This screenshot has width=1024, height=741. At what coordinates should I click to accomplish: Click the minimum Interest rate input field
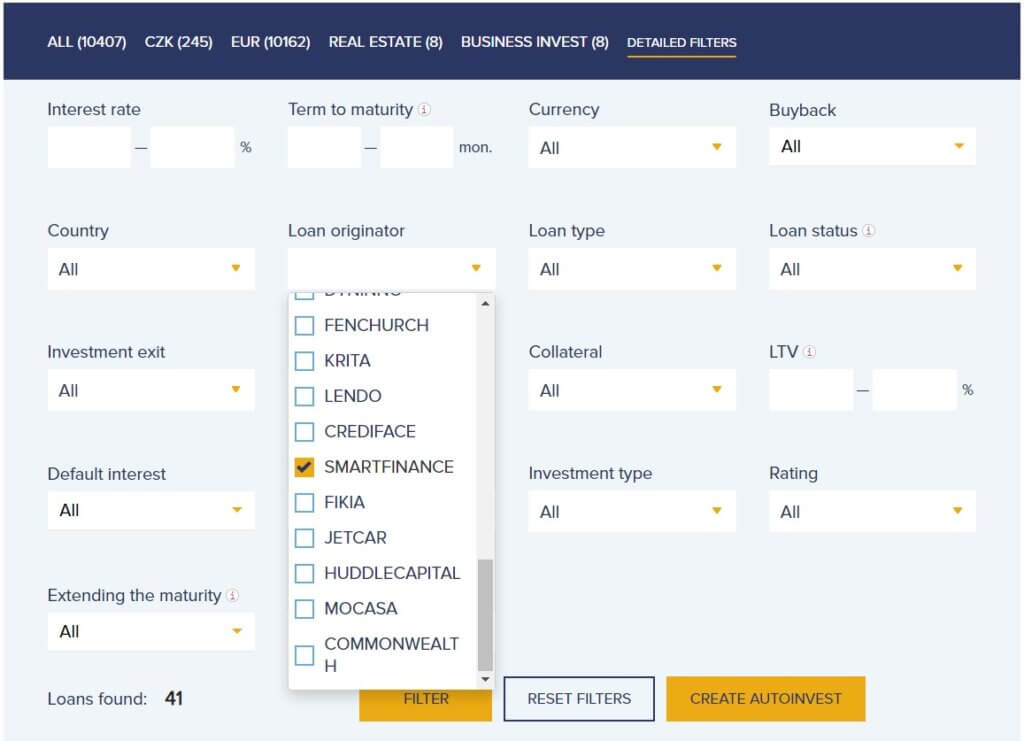pos(89,148)
